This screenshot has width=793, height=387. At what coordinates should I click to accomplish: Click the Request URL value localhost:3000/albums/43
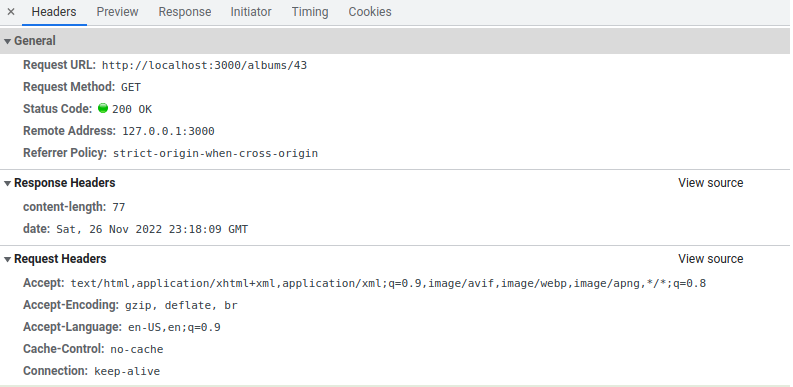click(x=204, y=65)
